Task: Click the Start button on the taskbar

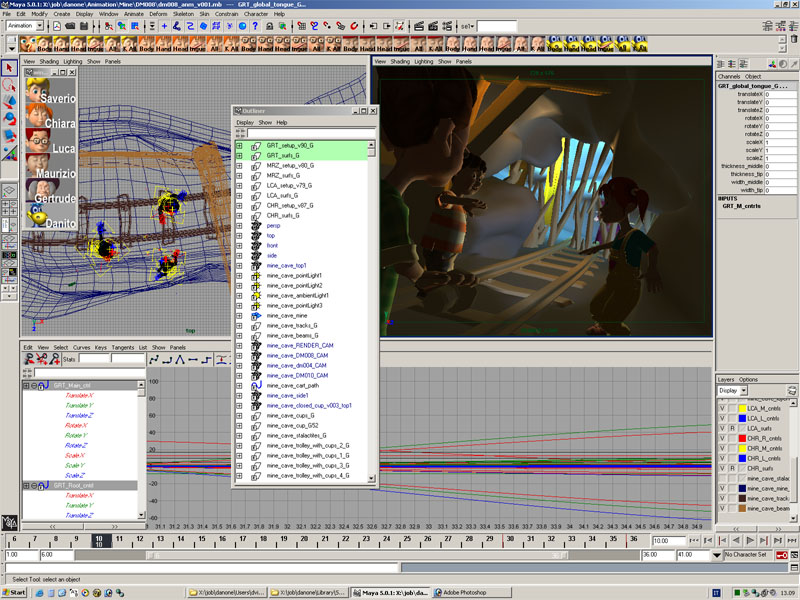Action: tap(14, 592)
